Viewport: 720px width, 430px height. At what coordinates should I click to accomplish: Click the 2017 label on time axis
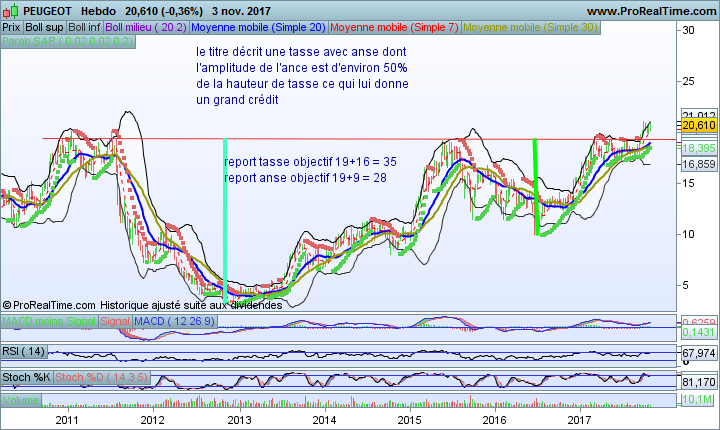[x=579, y=420]
